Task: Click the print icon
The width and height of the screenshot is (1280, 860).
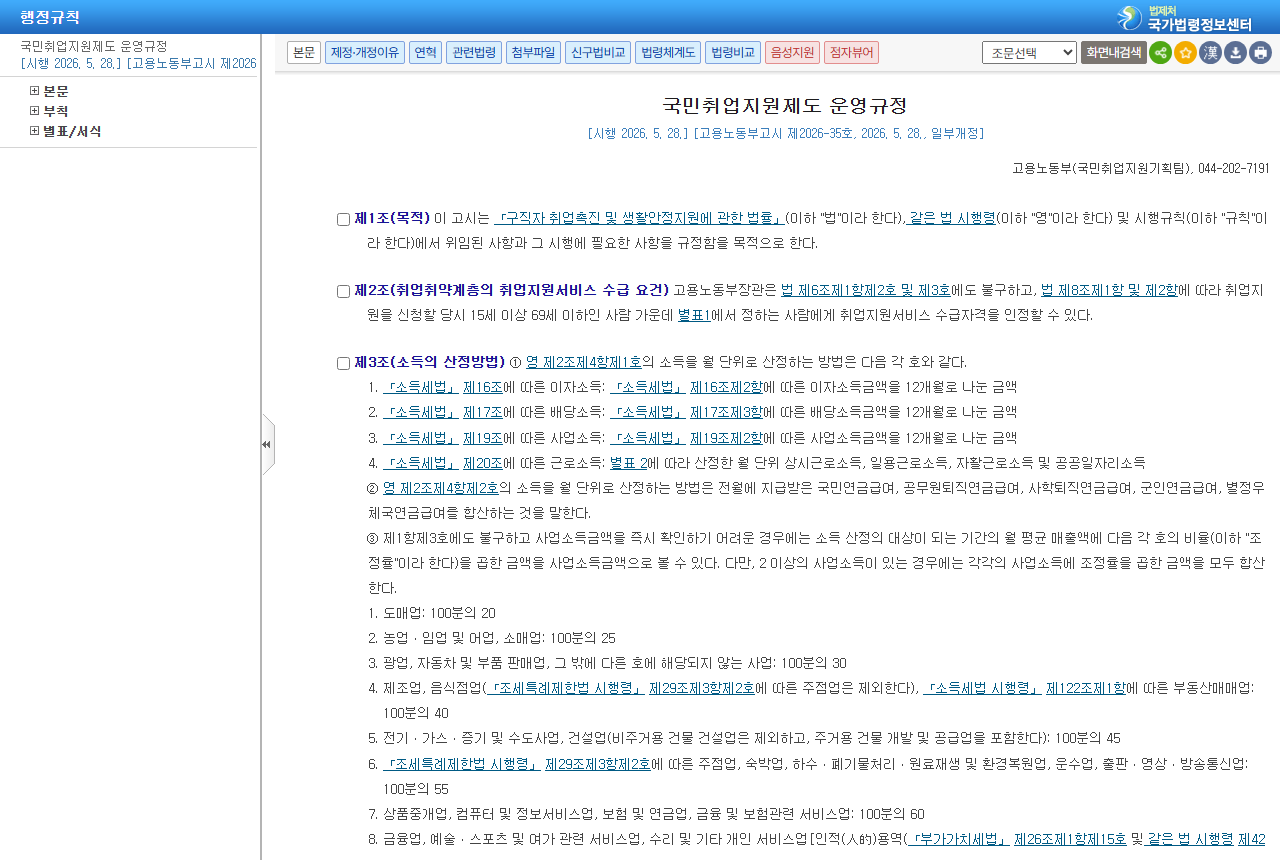Action: [1260, 52]
